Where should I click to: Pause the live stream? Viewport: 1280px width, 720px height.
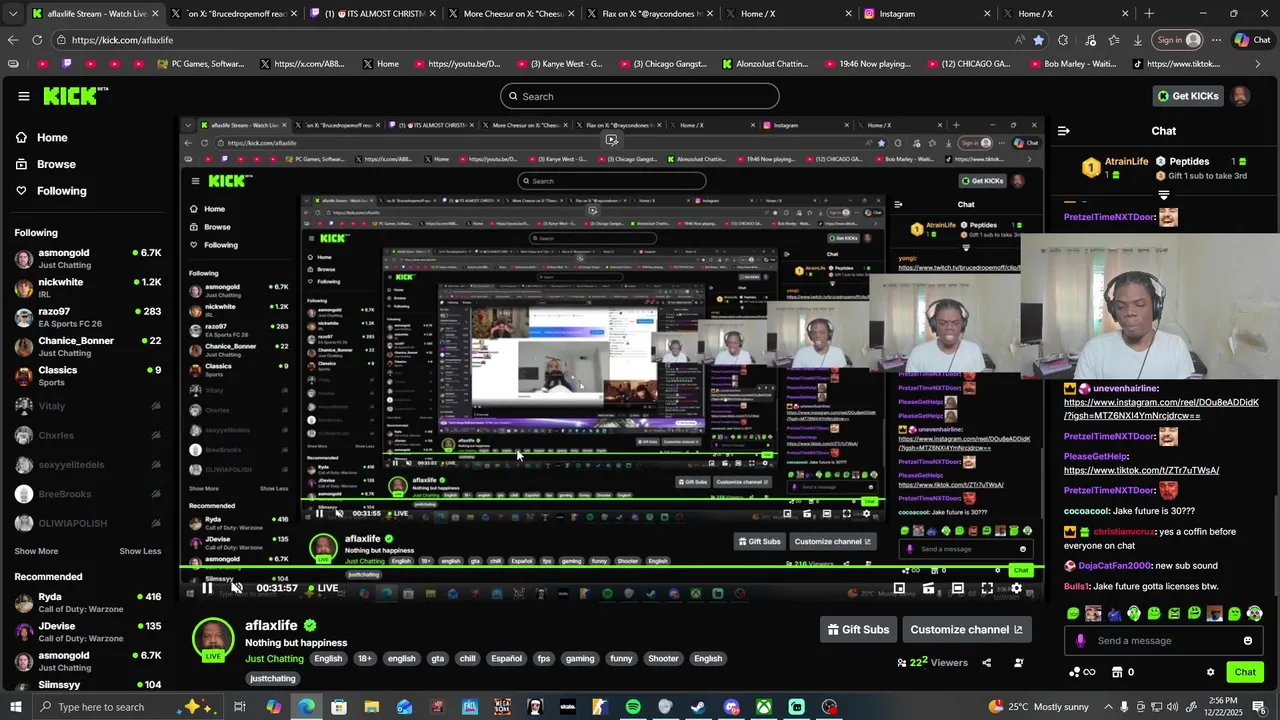tap(207, 588)
